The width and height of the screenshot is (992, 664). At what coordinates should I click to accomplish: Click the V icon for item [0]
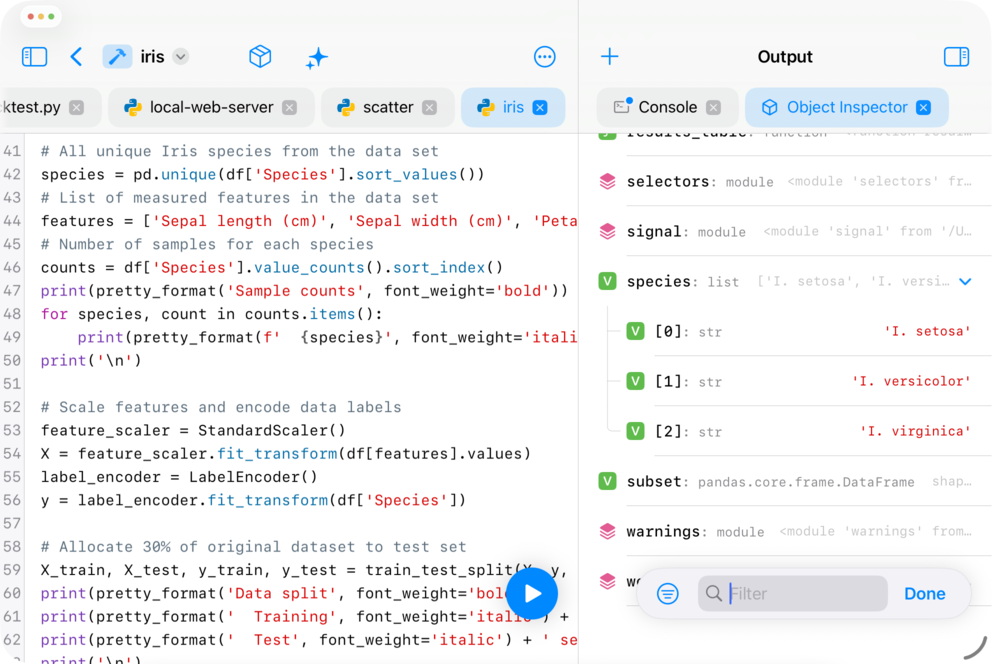(x=635, y=331)
